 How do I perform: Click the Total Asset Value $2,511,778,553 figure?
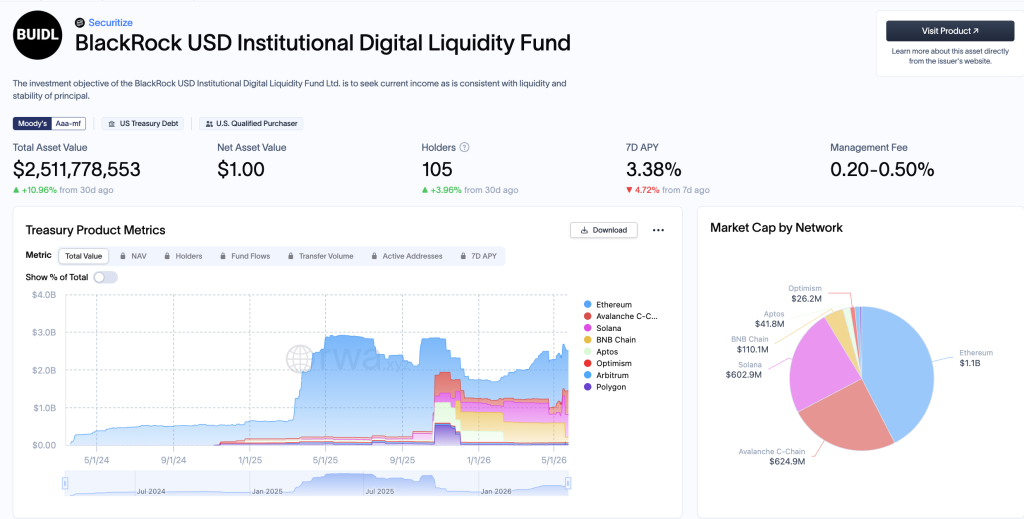pyautogui.click(x=76, y=170)
